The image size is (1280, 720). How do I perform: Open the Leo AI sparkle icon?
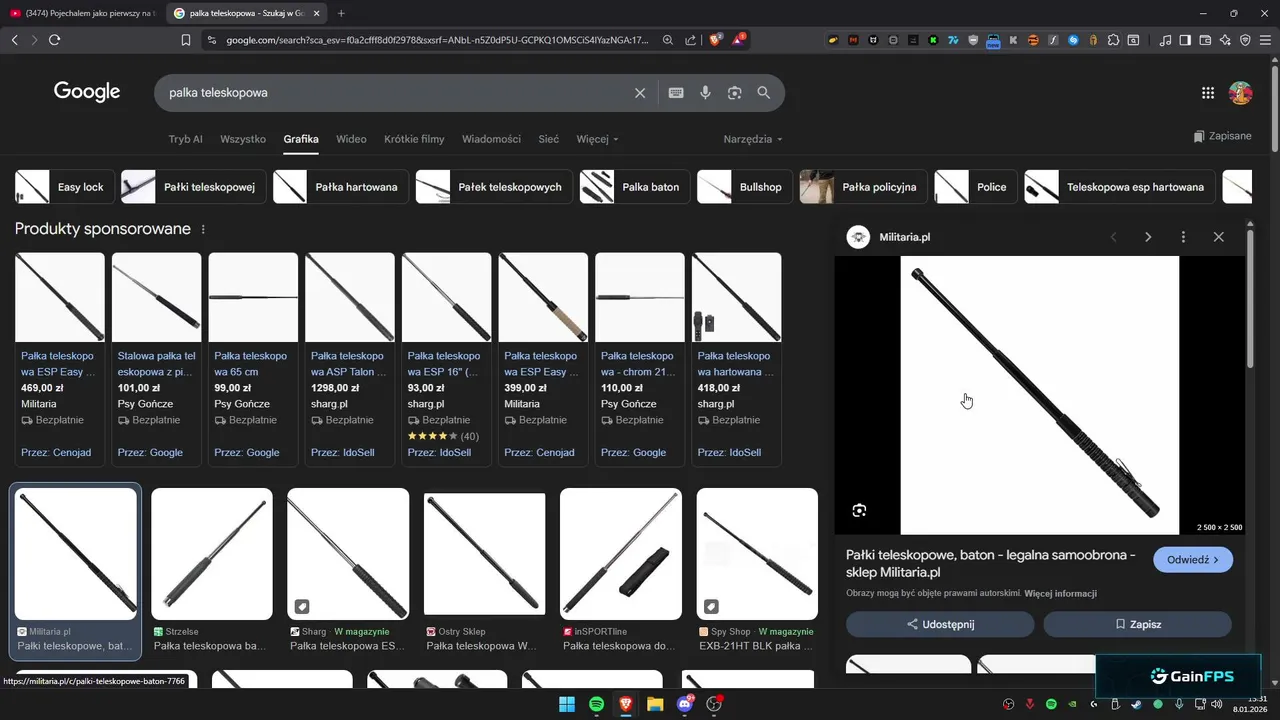1225,40
